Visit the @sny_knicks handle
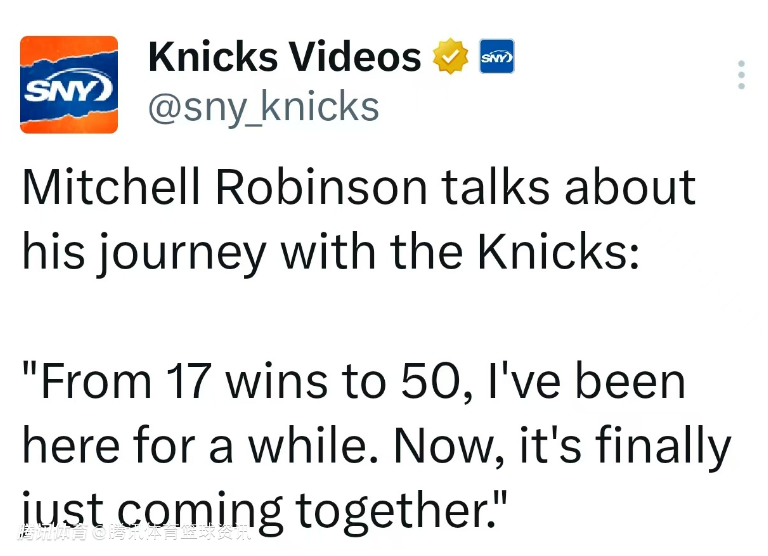Image resolution: width=768 pixels, height=556 pixels. tap(264, 108)
